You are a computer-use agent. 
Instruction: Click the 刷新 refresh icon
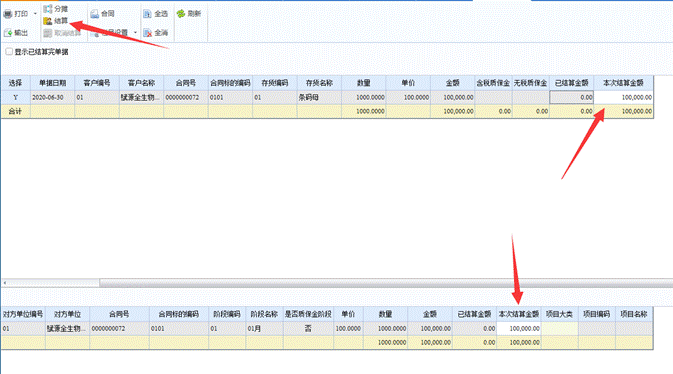click(181, 14)
